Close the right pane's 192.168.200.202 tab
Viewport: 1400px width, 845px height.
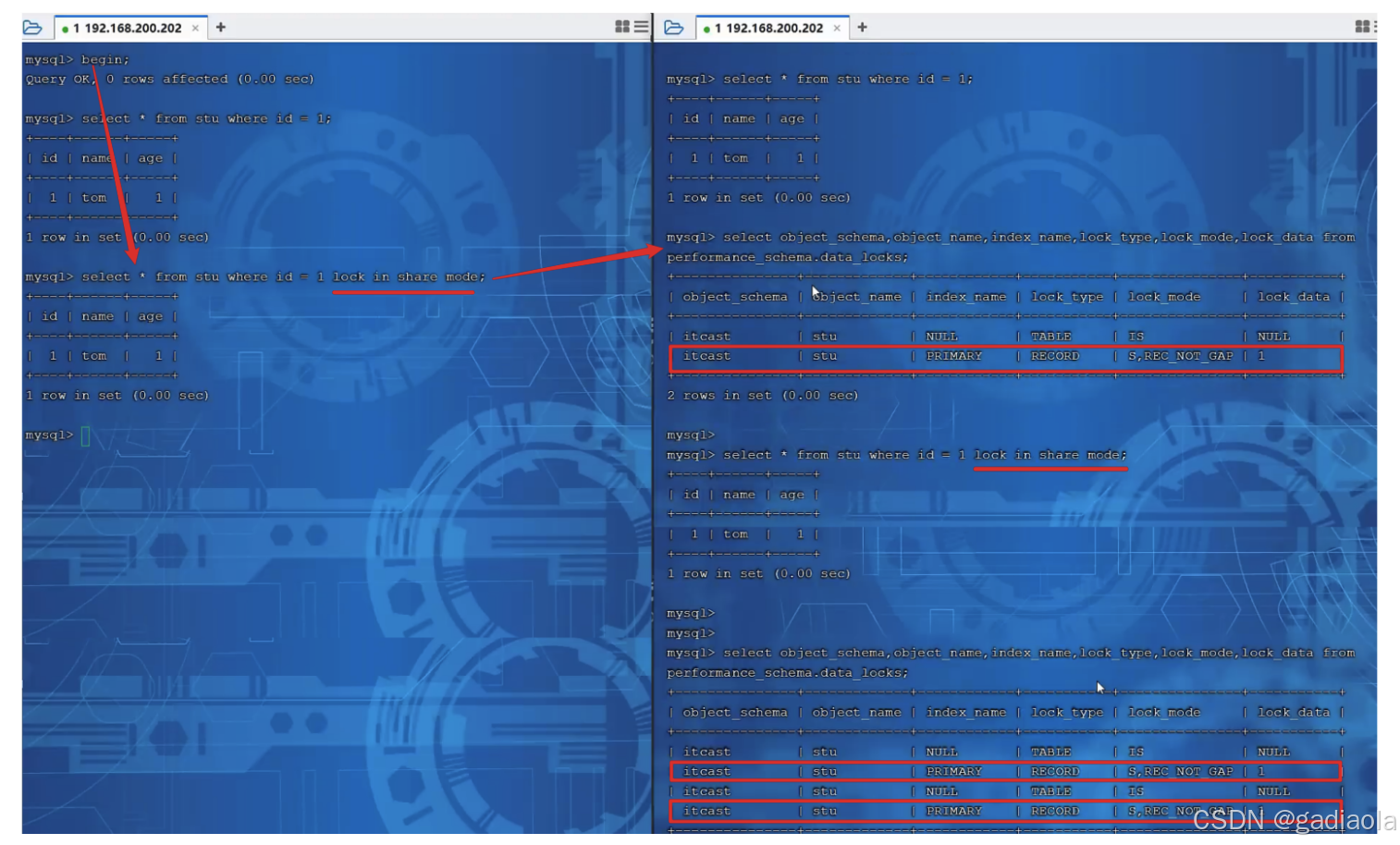(x=837, y=28)
